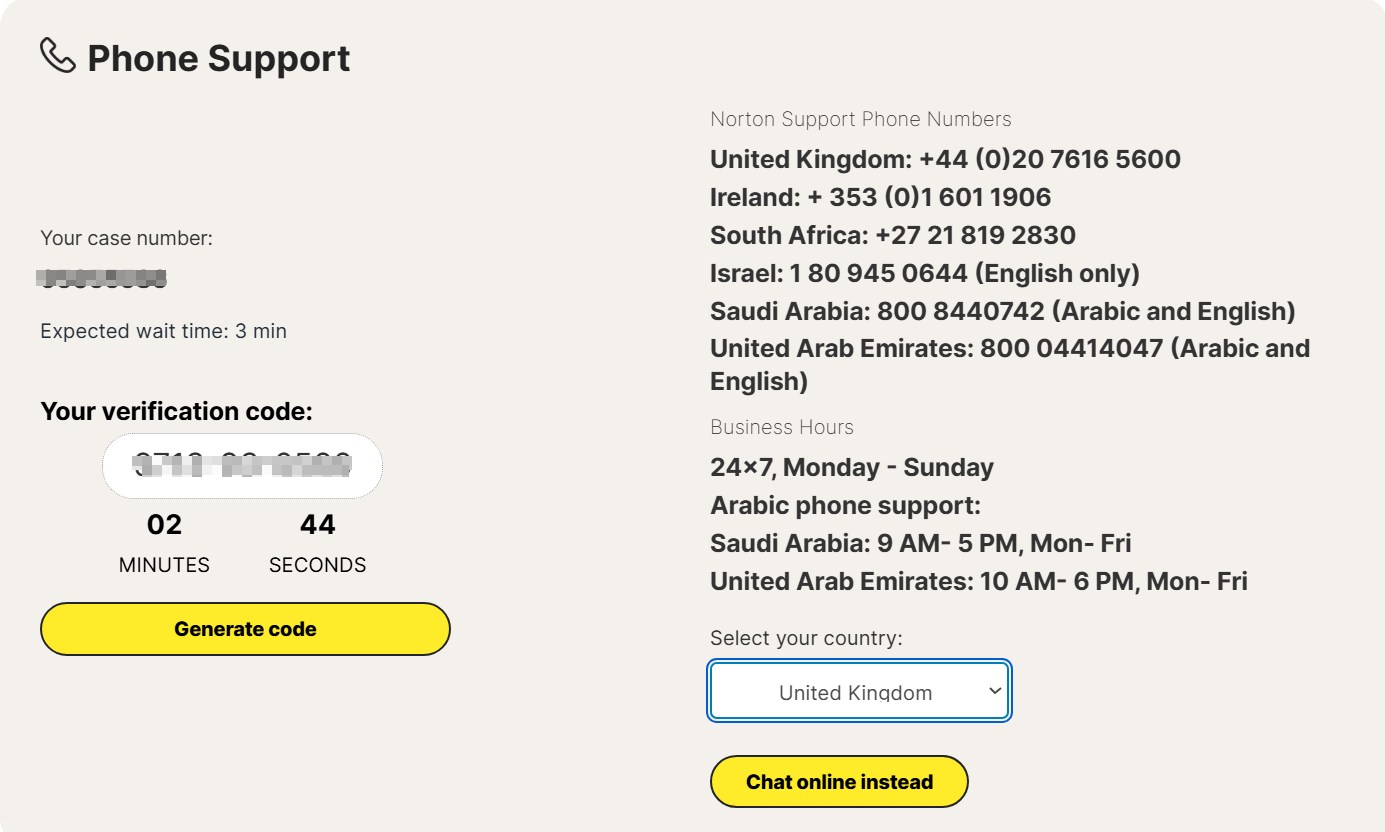Screen dimensions: 1385x832
Task: Click the United Kingdom phone number
Action: coord(1049,159)
